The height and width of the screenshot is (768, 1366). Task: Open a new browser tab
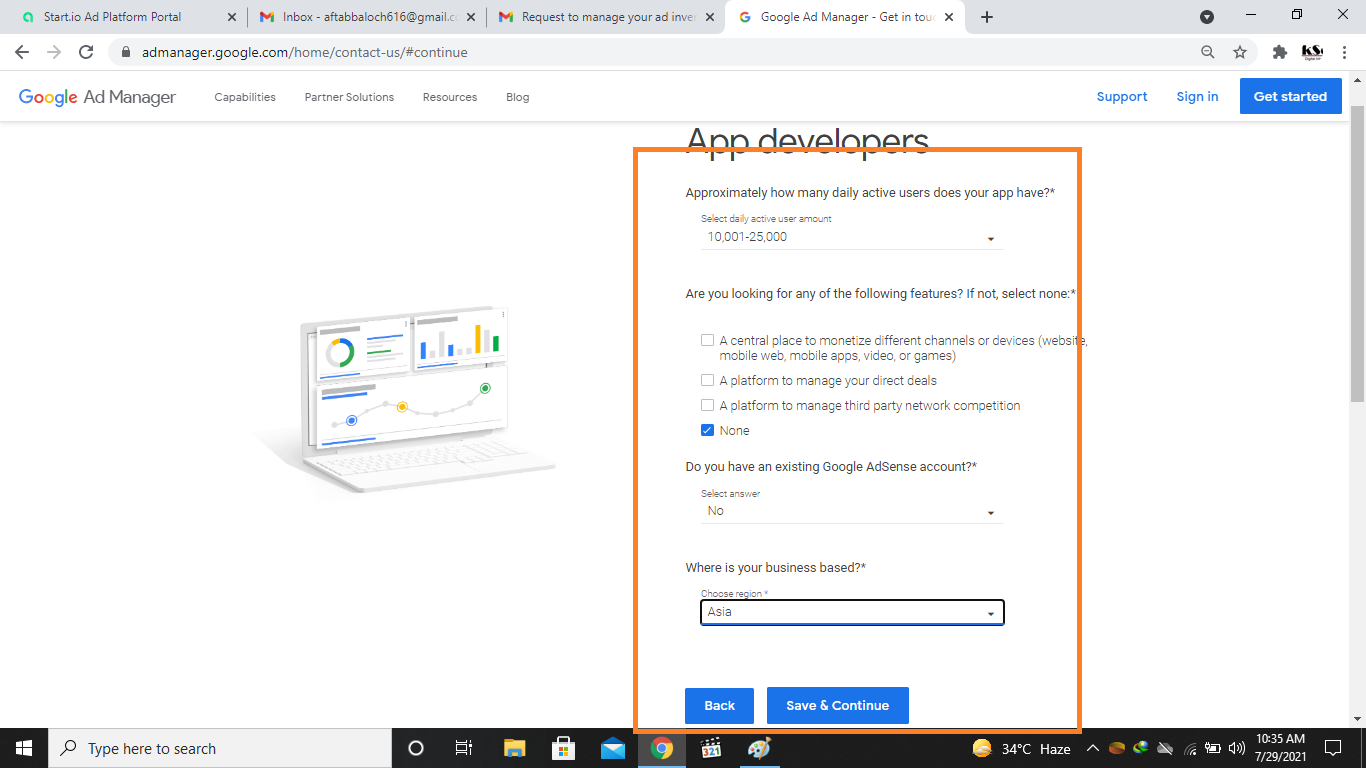point(987,17)
